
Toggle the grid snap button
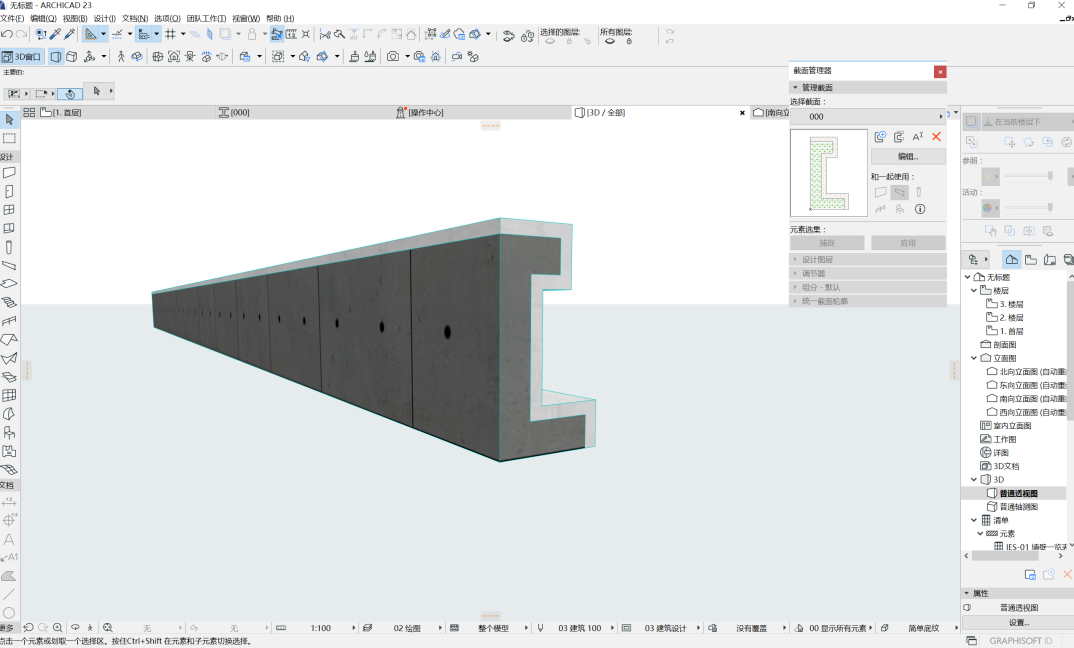(171, 34)
